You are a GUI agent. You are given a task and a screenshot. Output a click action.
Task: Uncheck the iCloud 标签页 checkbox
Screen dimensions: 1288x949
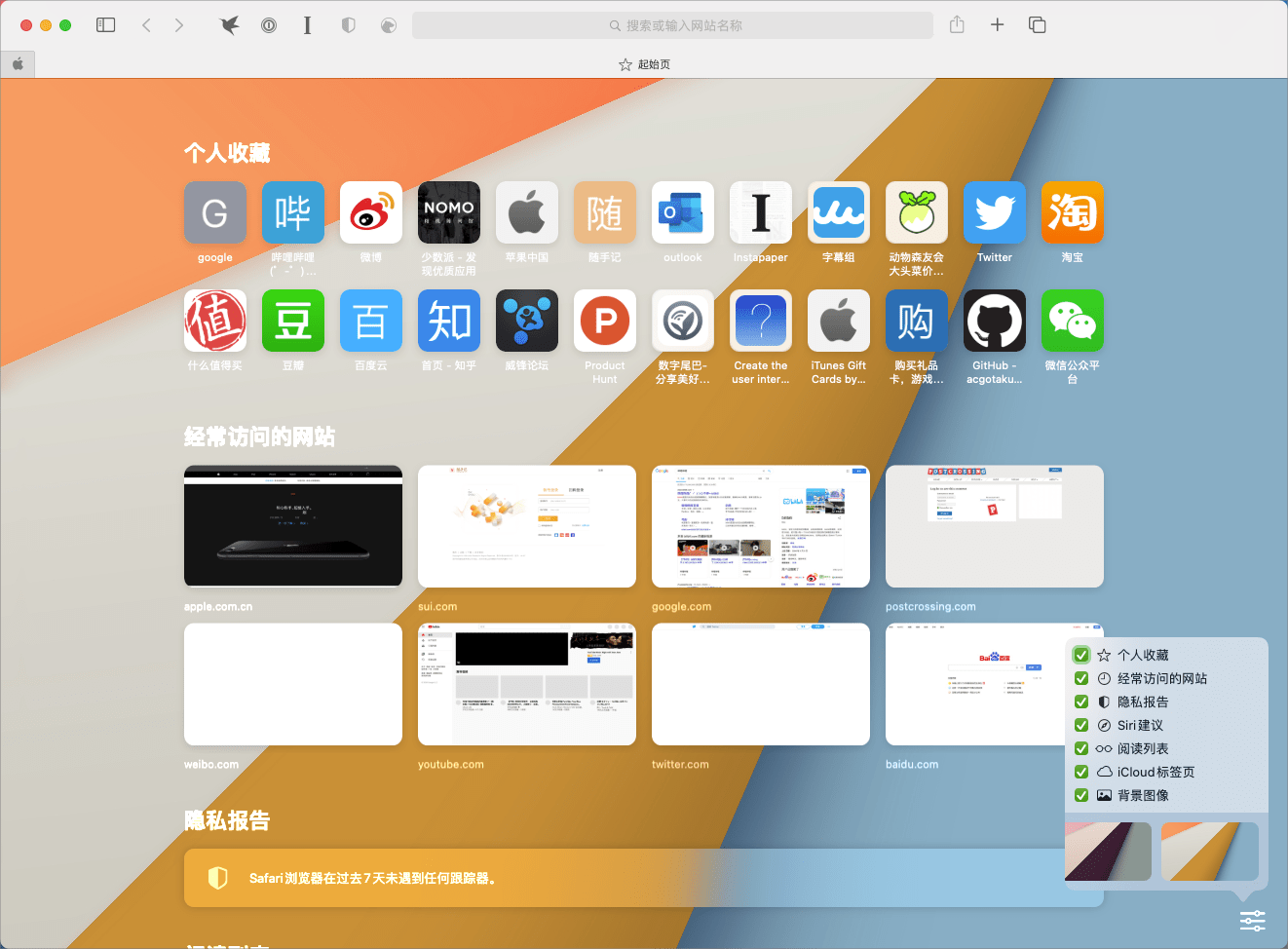point(1081,772)
